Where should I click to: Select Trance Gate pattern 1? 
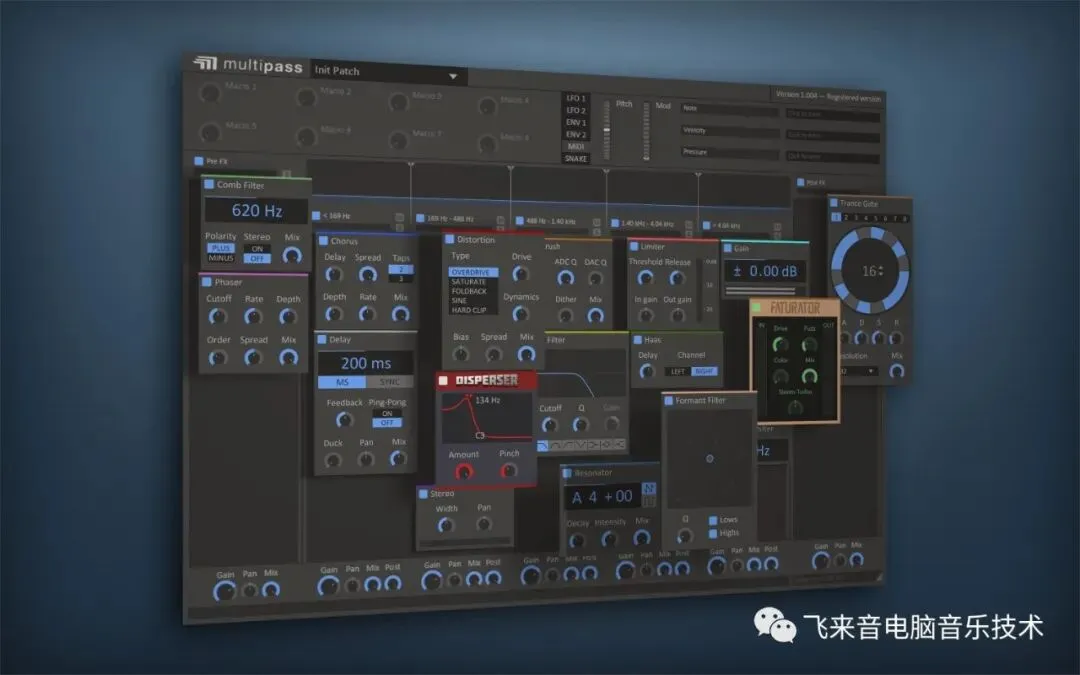836,217
